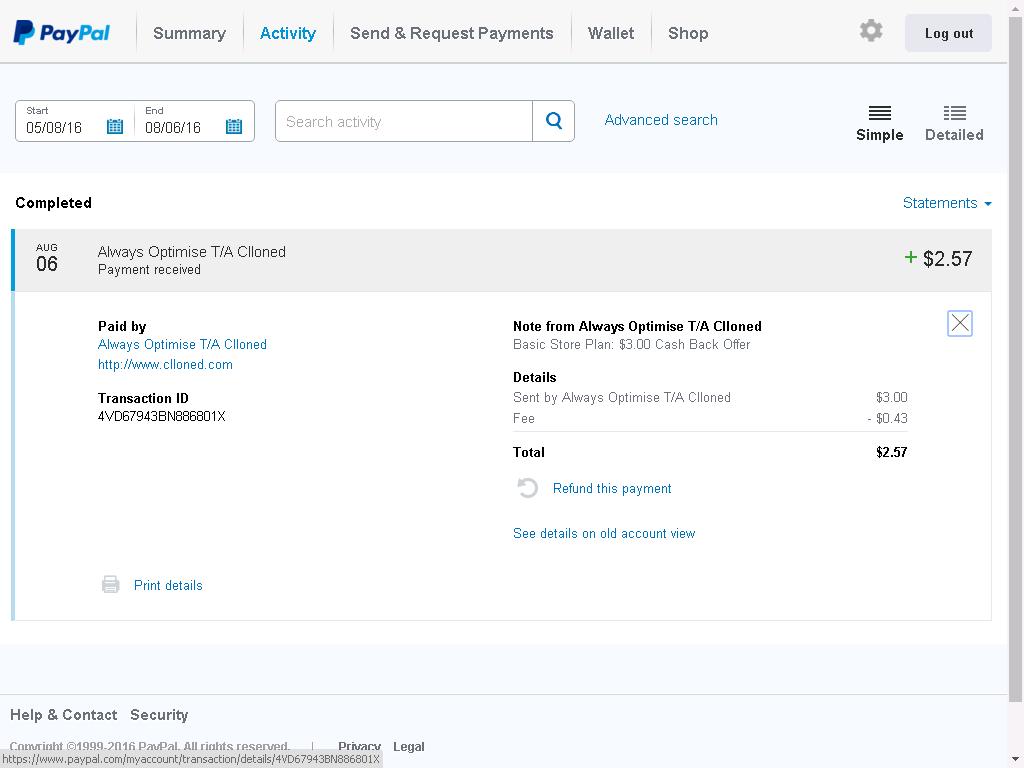Click the search magnifier button
1024x768 pixels.
pyautogui.click(x=554, y=121)
